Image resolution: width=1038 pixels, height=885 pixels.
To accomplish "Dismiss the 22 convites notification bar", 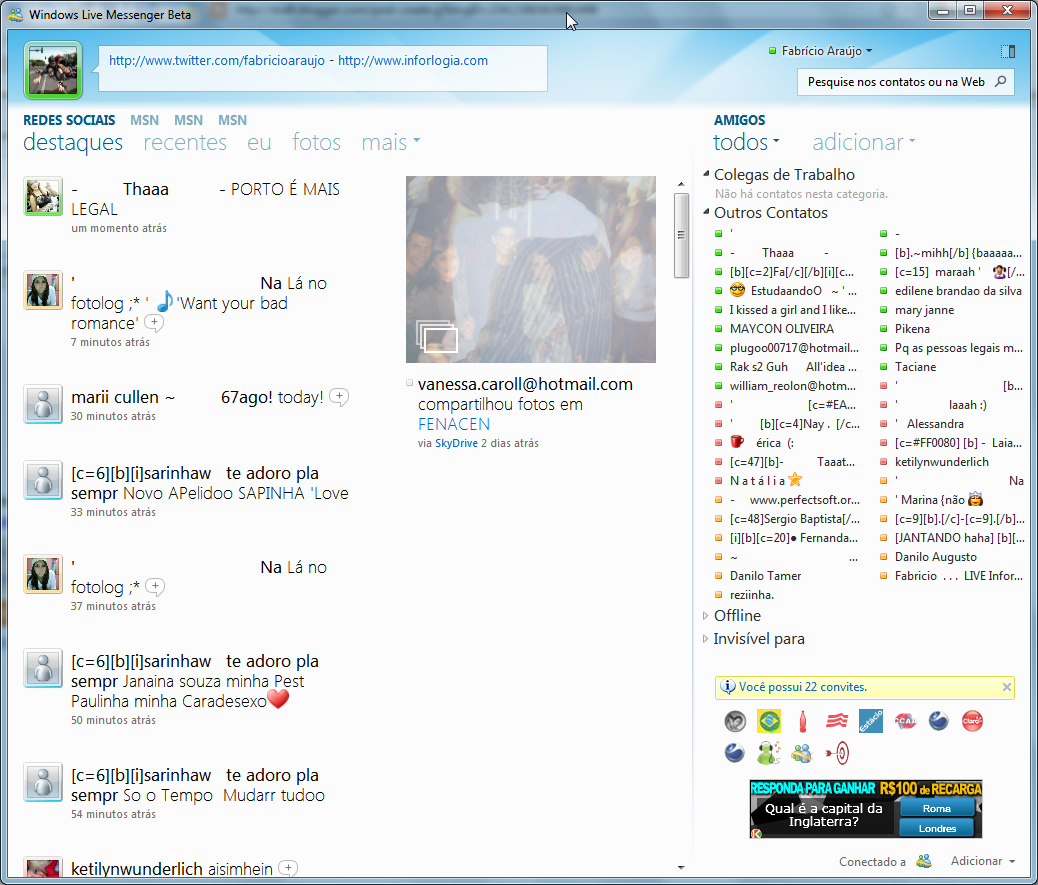I will (x=1006, y=687).
